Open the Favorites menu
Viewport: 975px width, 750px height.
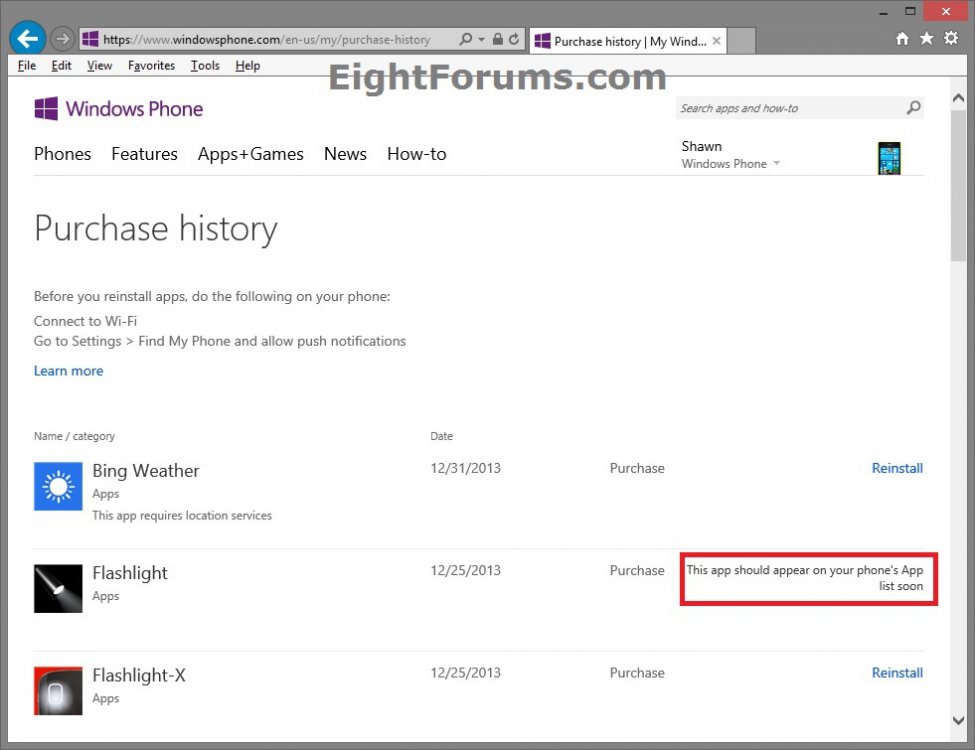tap(151, 65)
